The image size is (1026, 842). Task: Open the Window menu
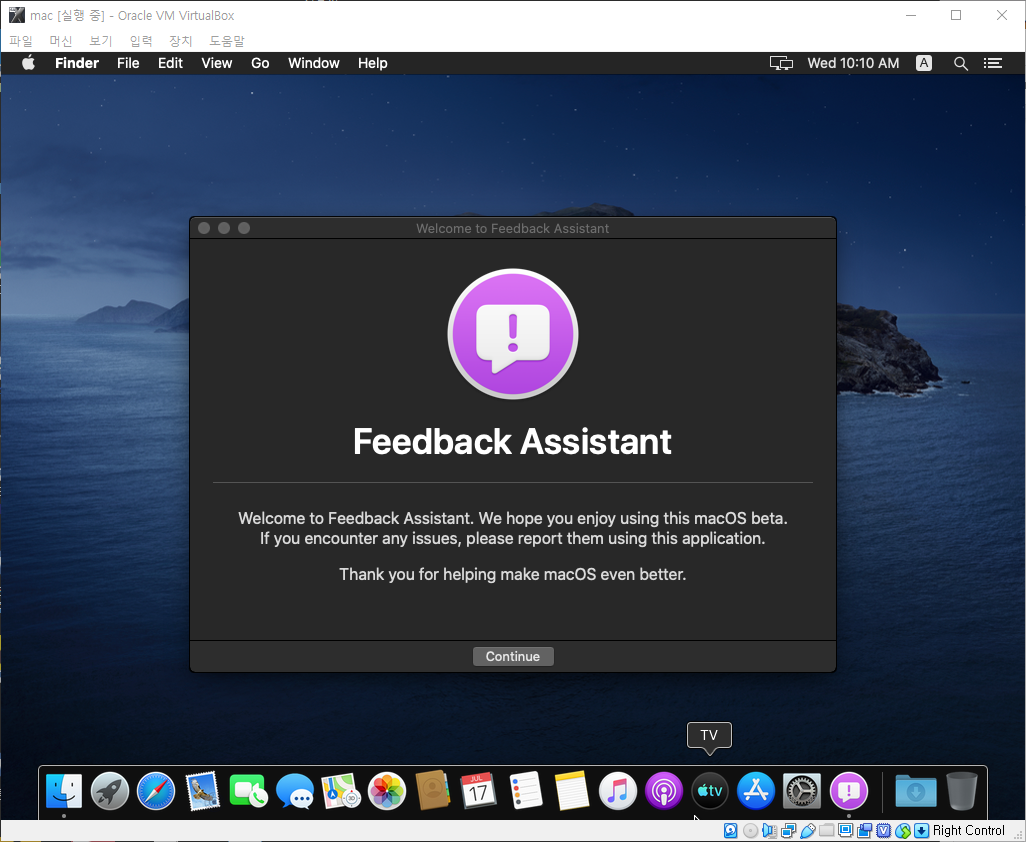[313, 63]
